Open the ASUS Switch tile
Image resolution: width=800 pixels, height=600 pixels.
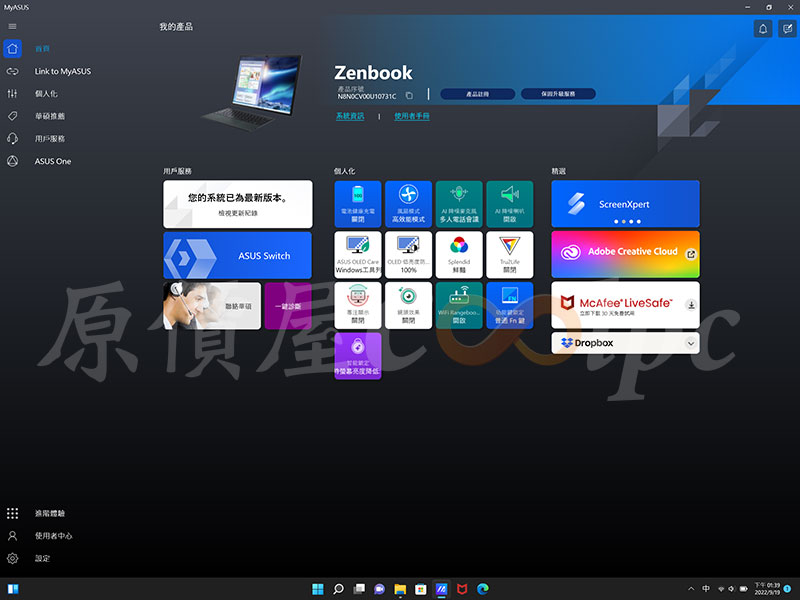click(x=237, y=255)
